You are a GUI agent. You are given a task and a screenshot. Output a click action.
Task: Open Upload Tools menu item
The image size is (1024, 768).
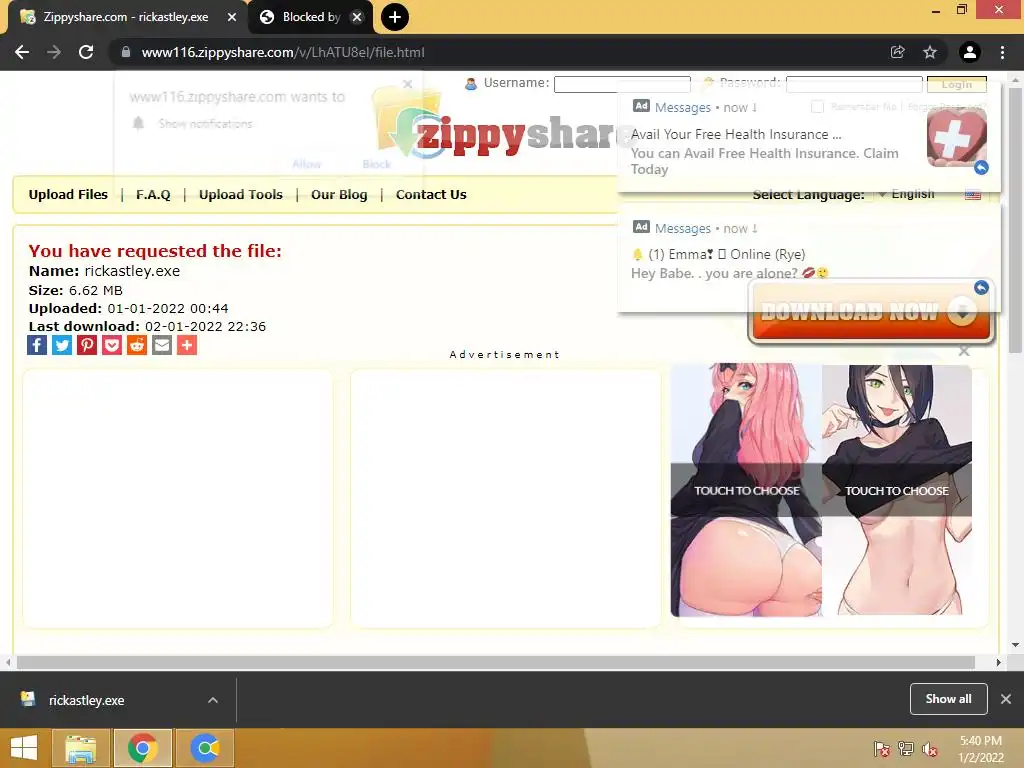pyautogui.click(x=241, y=195)
